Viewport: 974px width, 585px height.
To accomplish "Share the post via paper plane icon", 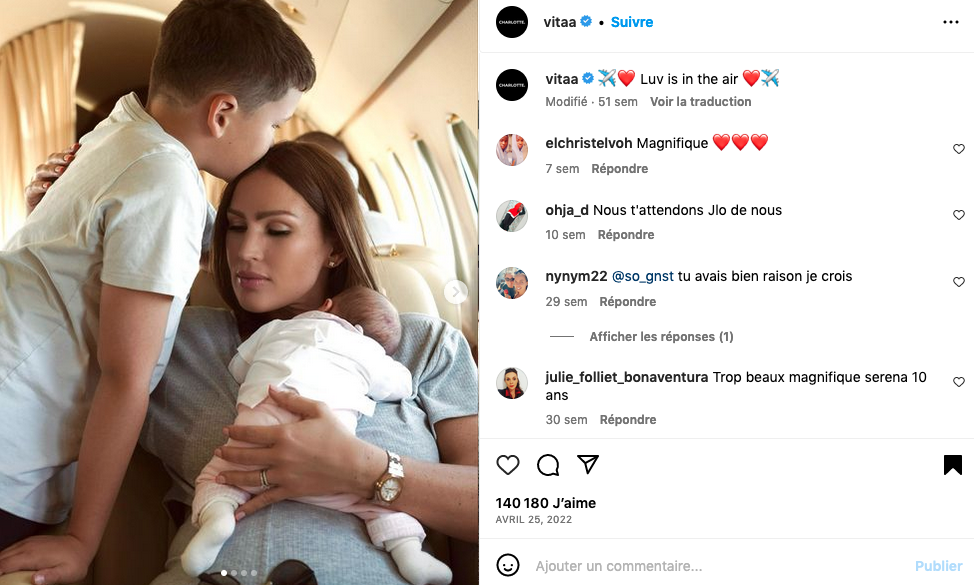I will click(x=588, y=464).
